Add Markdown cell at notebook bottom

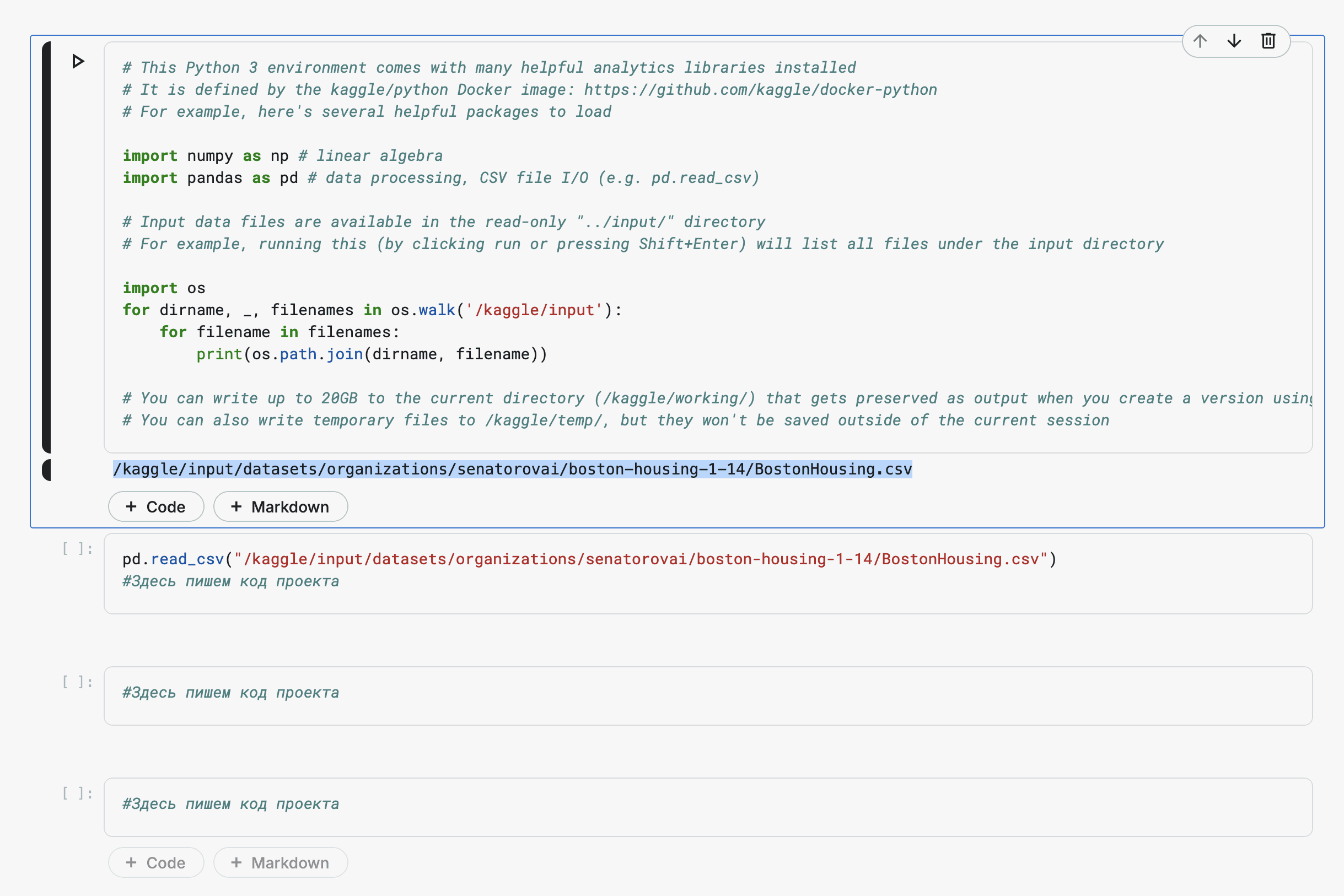point(281,862)
